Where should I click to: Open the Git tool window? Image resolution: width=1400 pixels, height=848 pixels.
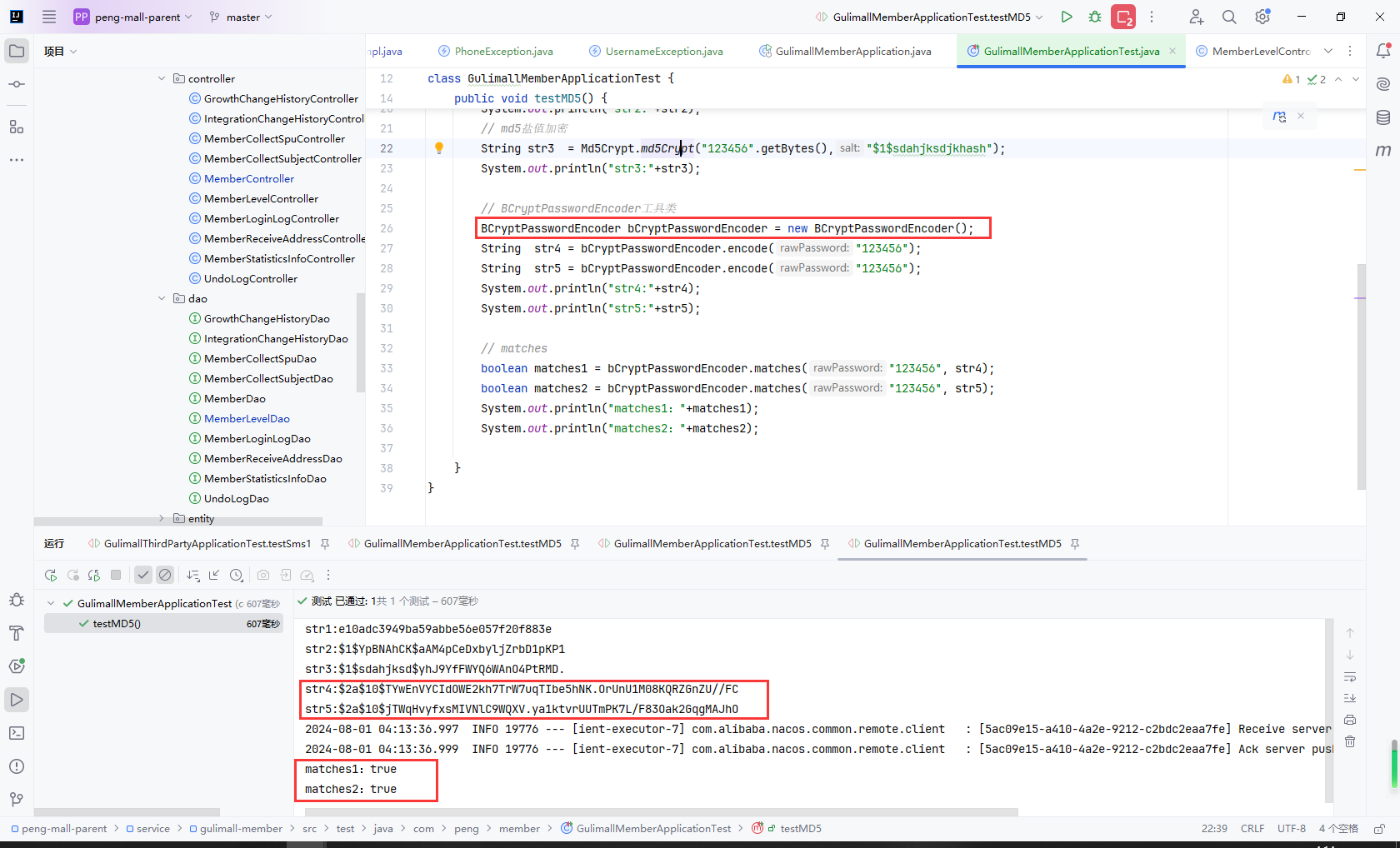click(17, 800)
